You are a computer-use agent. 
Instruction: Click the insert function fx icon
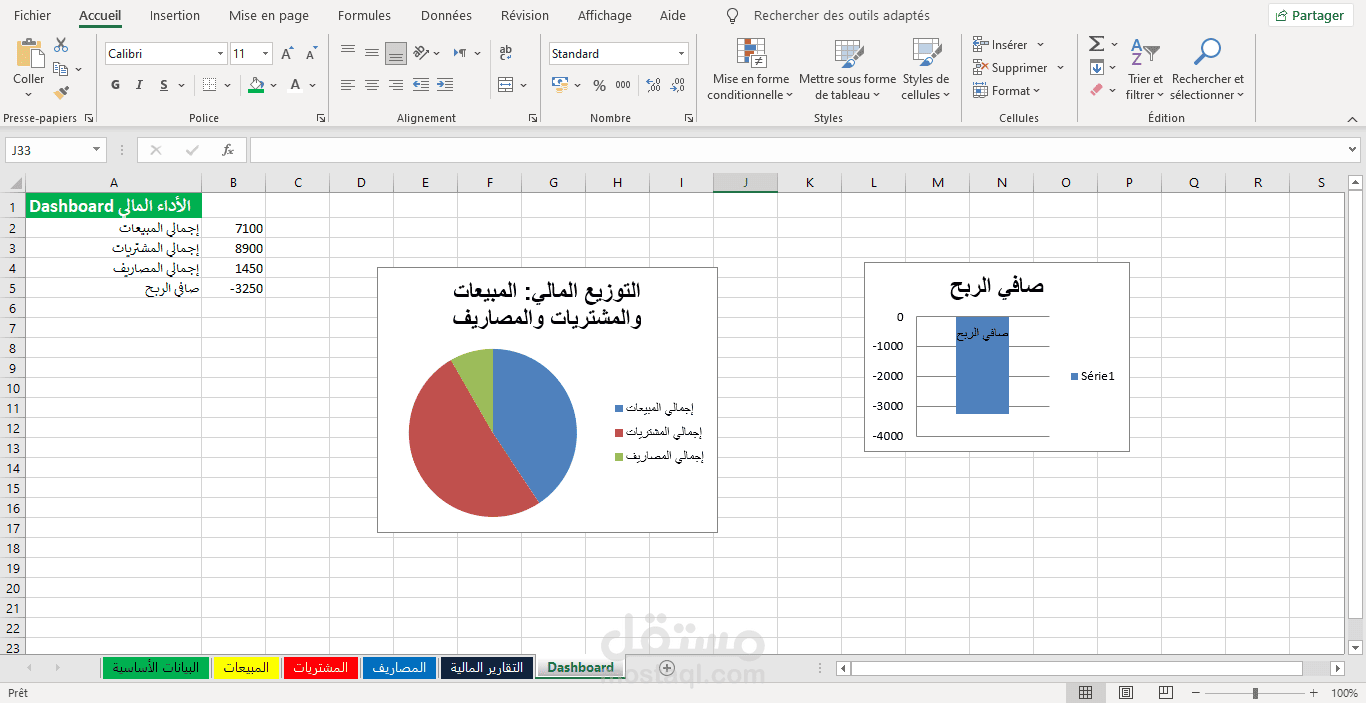click(228, 150)
